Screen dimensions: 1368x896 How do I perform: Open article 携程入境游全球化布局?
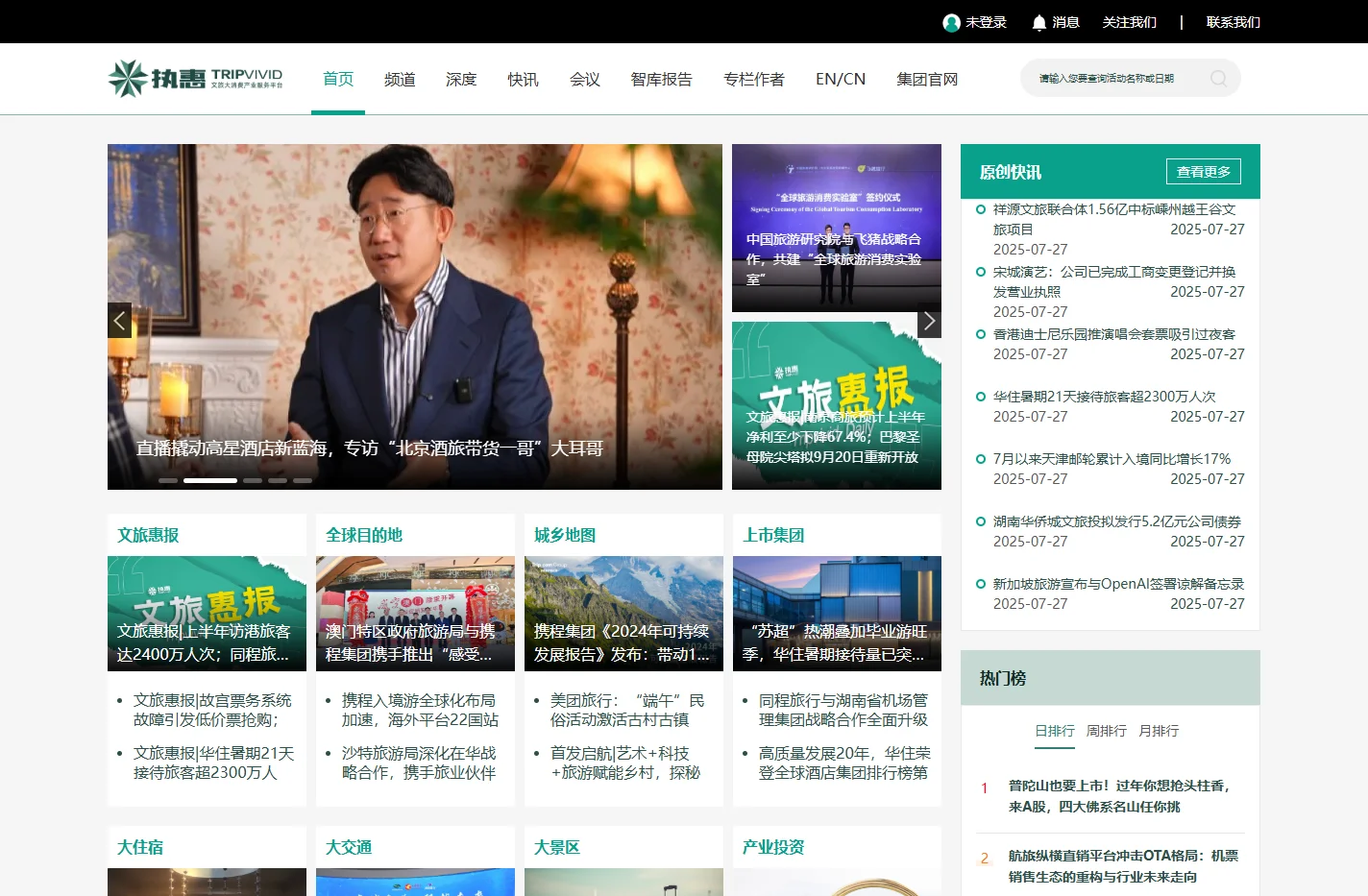[420, 710]
